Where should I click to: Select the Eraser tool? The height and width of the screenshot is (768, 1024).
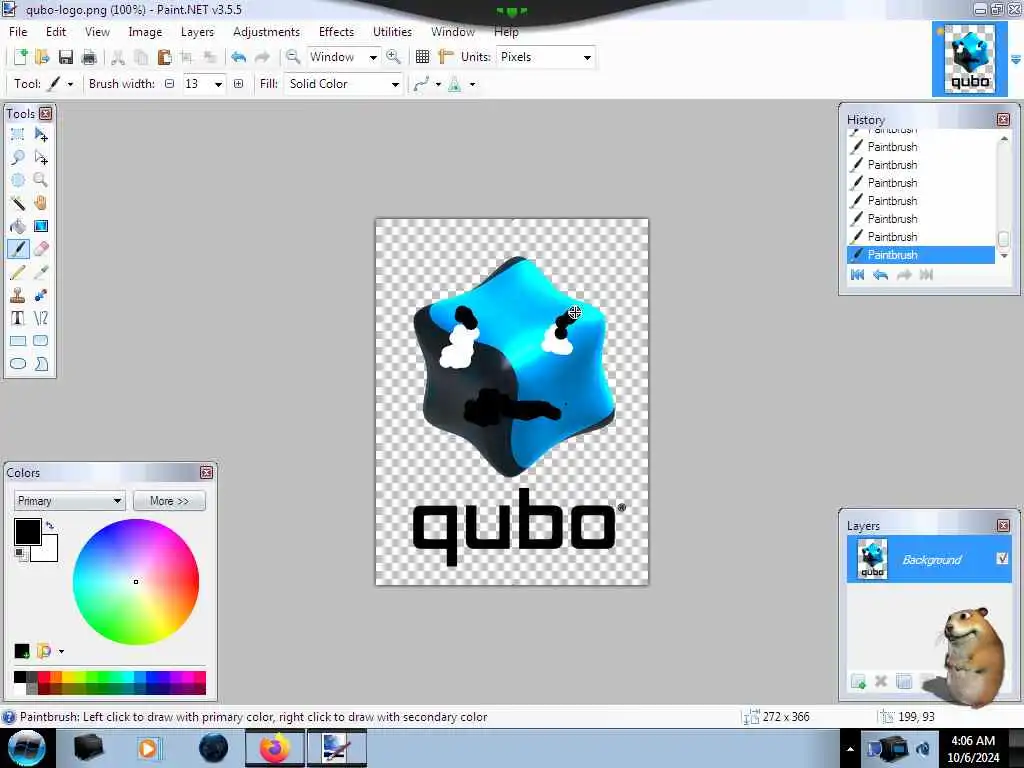[40, 249]
